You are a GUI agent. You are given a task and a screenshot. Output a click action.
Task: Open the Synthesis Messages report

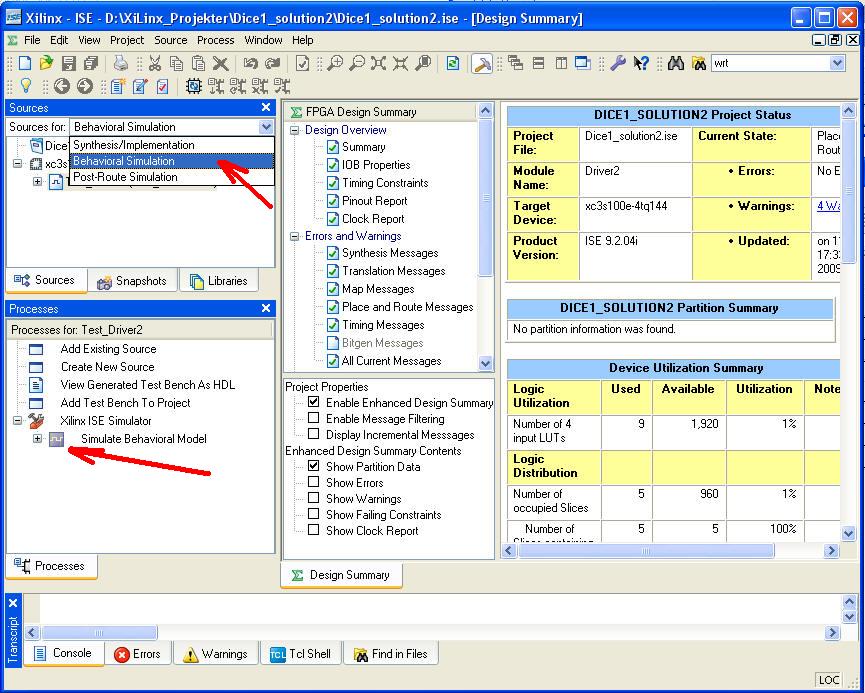coord(390,253)
